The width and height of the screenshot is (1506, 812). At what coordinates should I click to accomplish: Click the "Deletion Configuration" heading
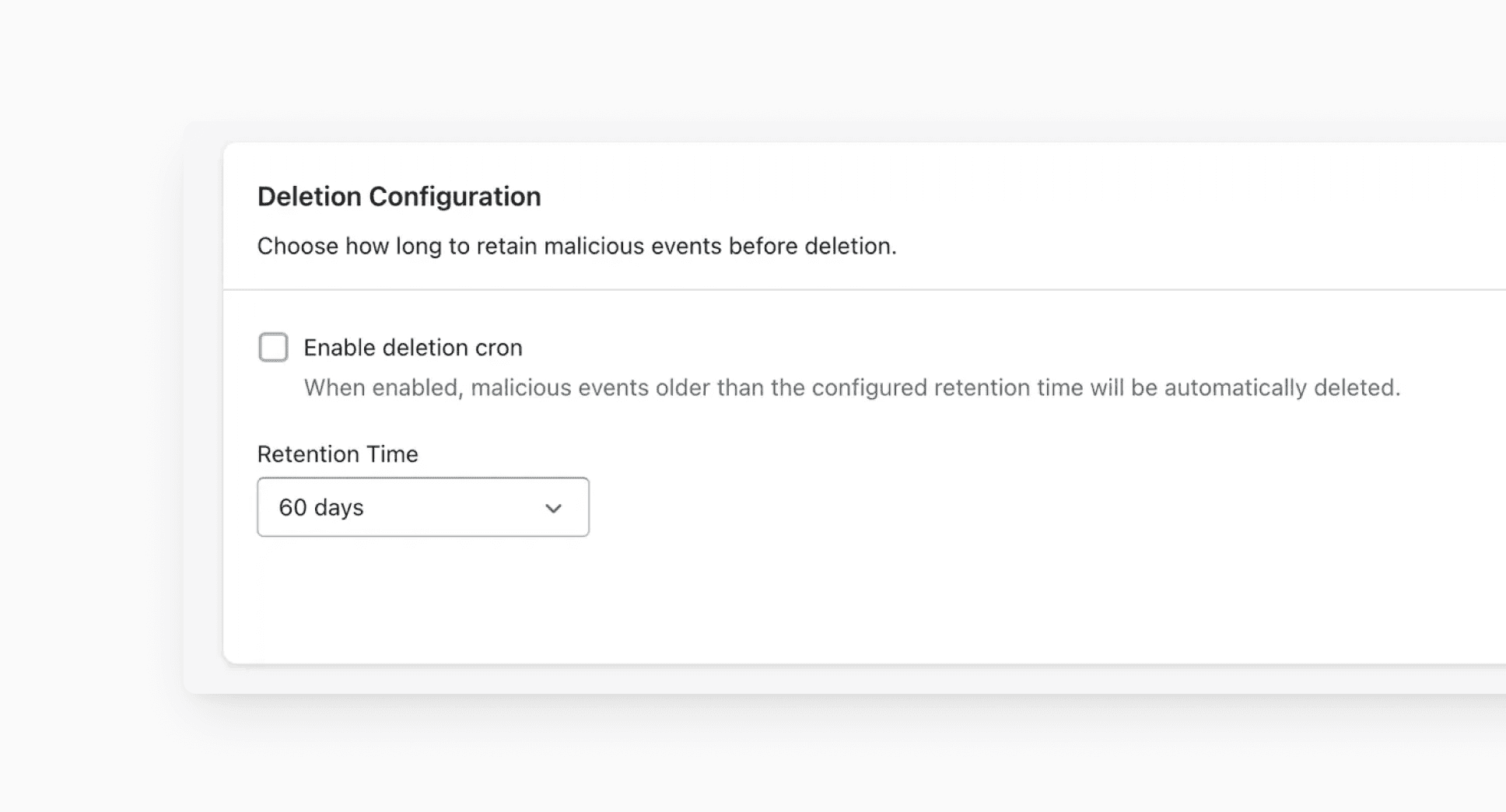399,197
